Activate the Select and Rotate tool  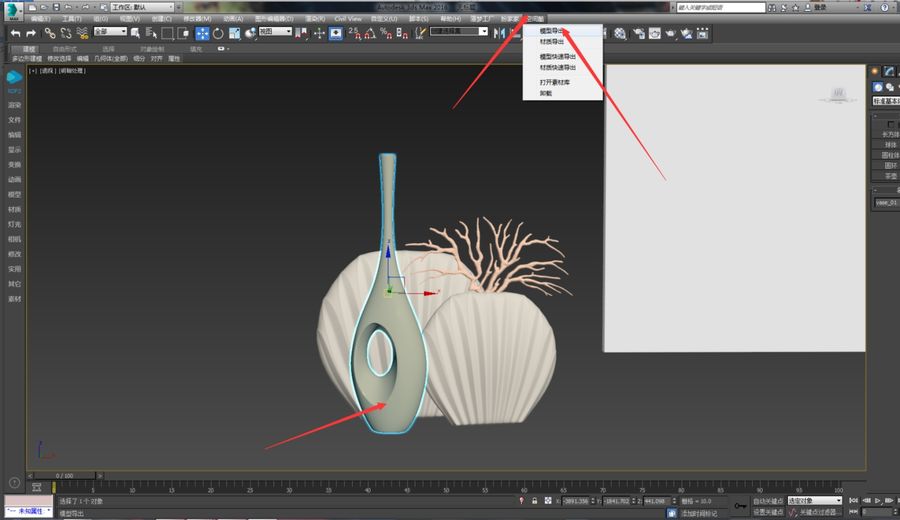pos(218,33)
